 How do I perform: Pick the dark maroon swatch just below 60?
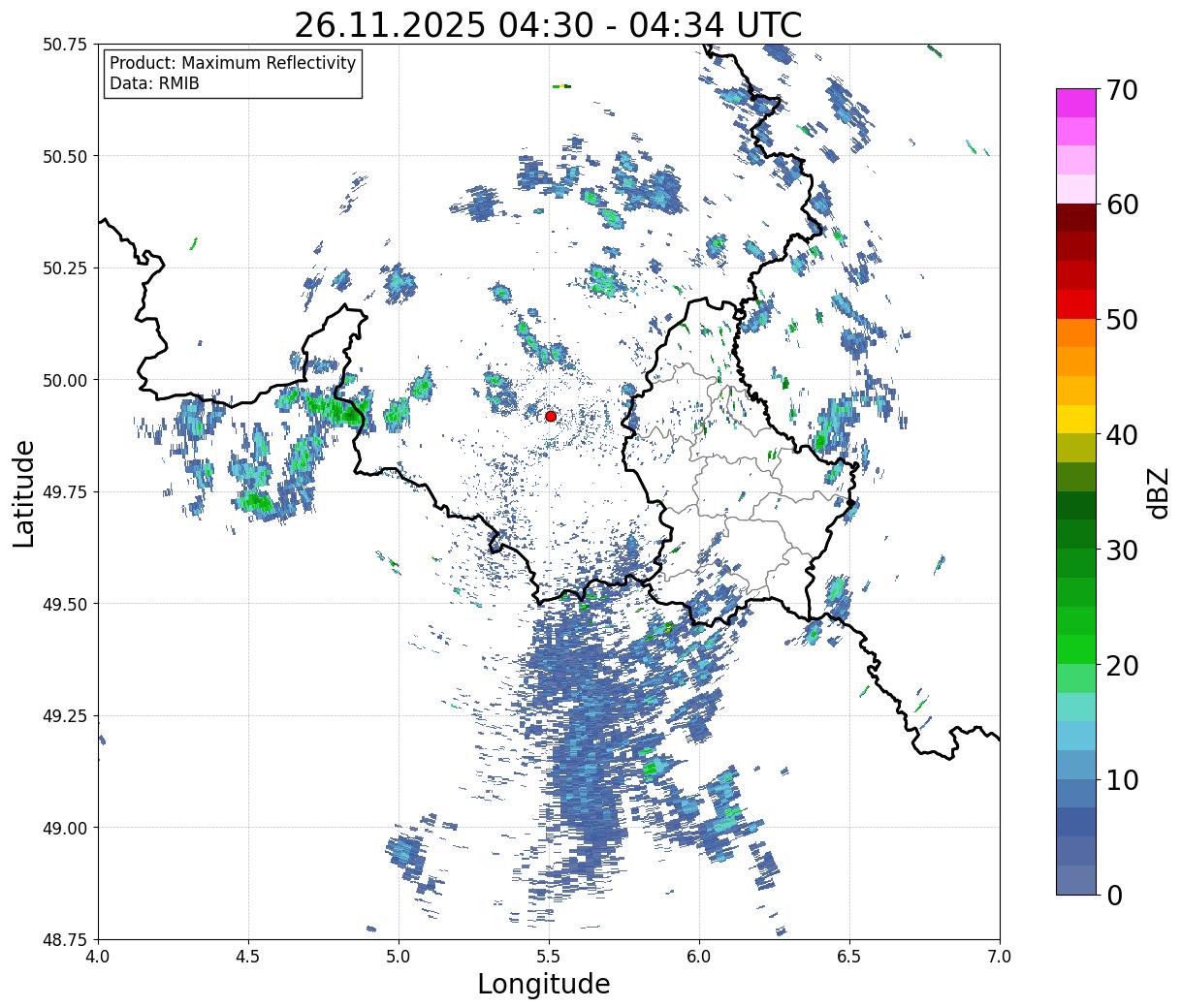pyautogui.click(x=1076, y=218)
